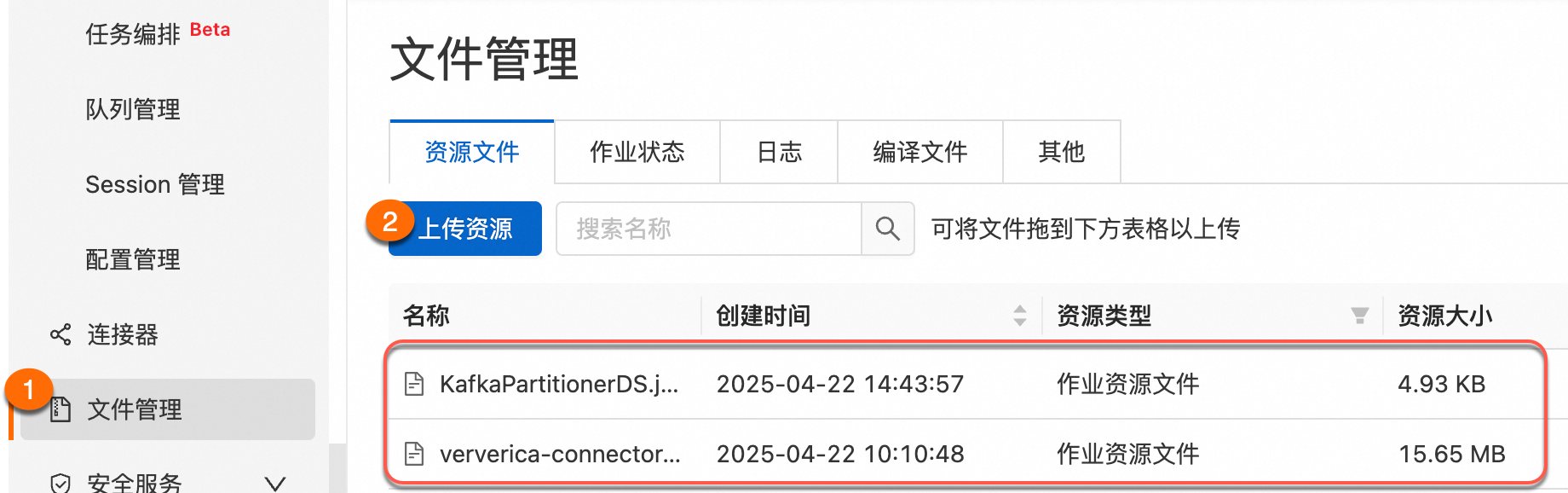Expand the Security Services chevron
The width and height of the screenshot is (1568, 493).
pyautogui.click(x=274, y=483)
